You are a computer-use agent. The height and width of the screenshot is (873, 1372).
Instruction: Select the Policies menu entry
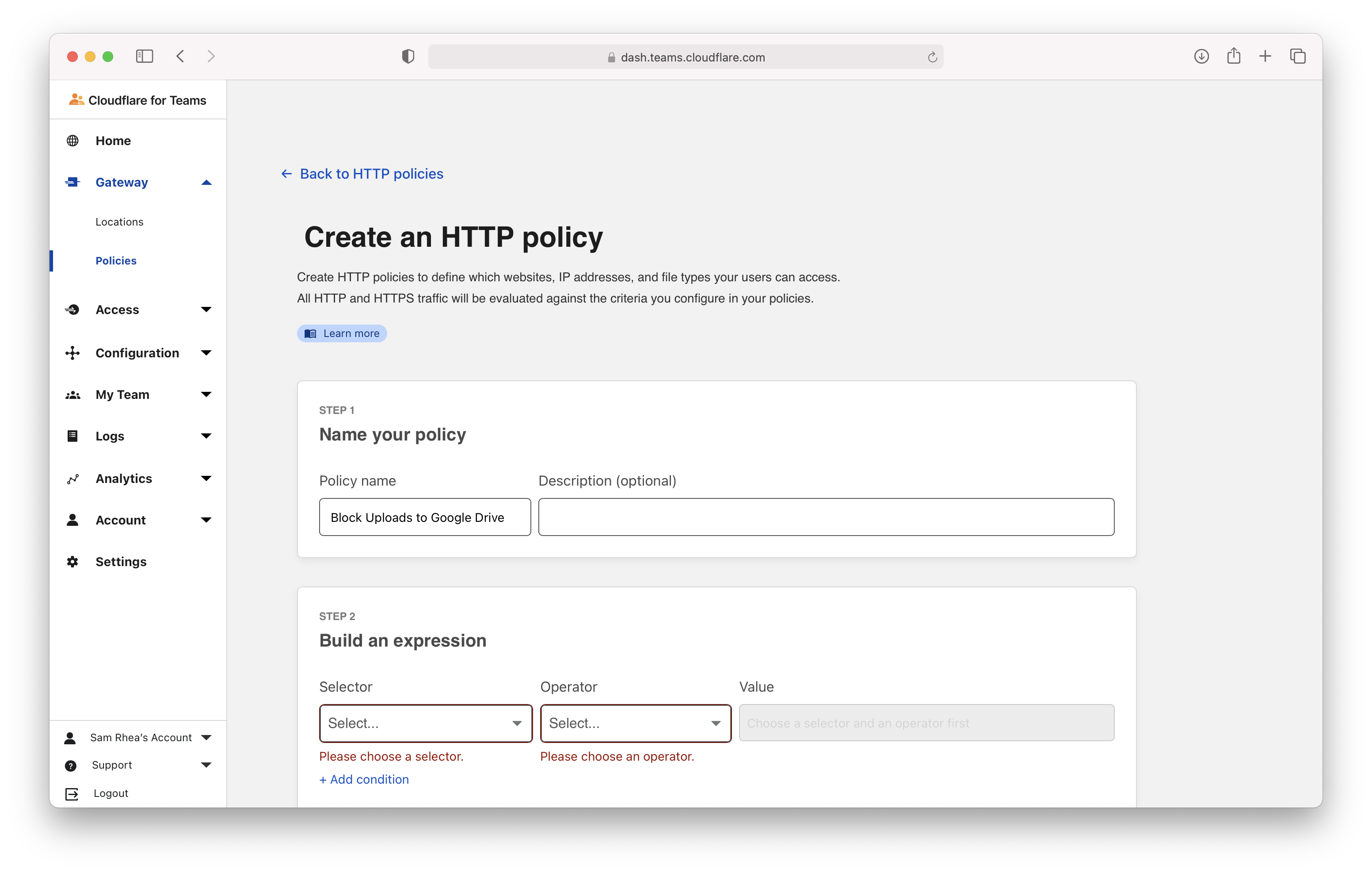pos(116,260)
